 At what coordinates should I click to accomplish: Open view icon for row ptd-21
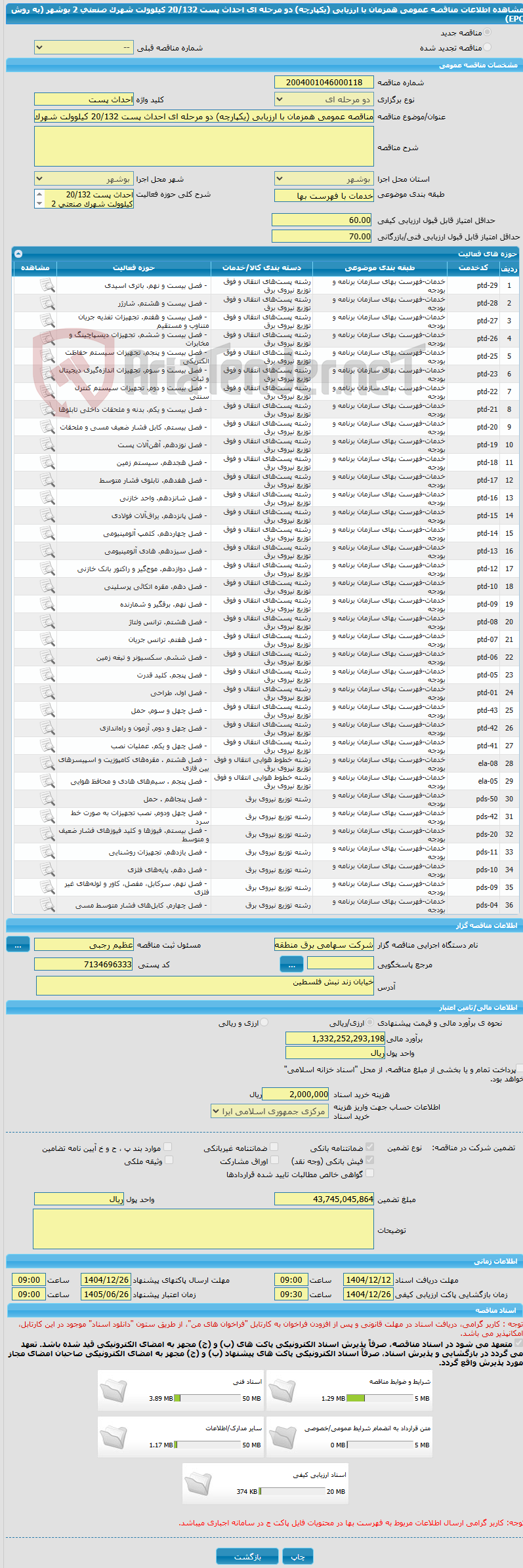pyautogui.click(x=47, y=409)
